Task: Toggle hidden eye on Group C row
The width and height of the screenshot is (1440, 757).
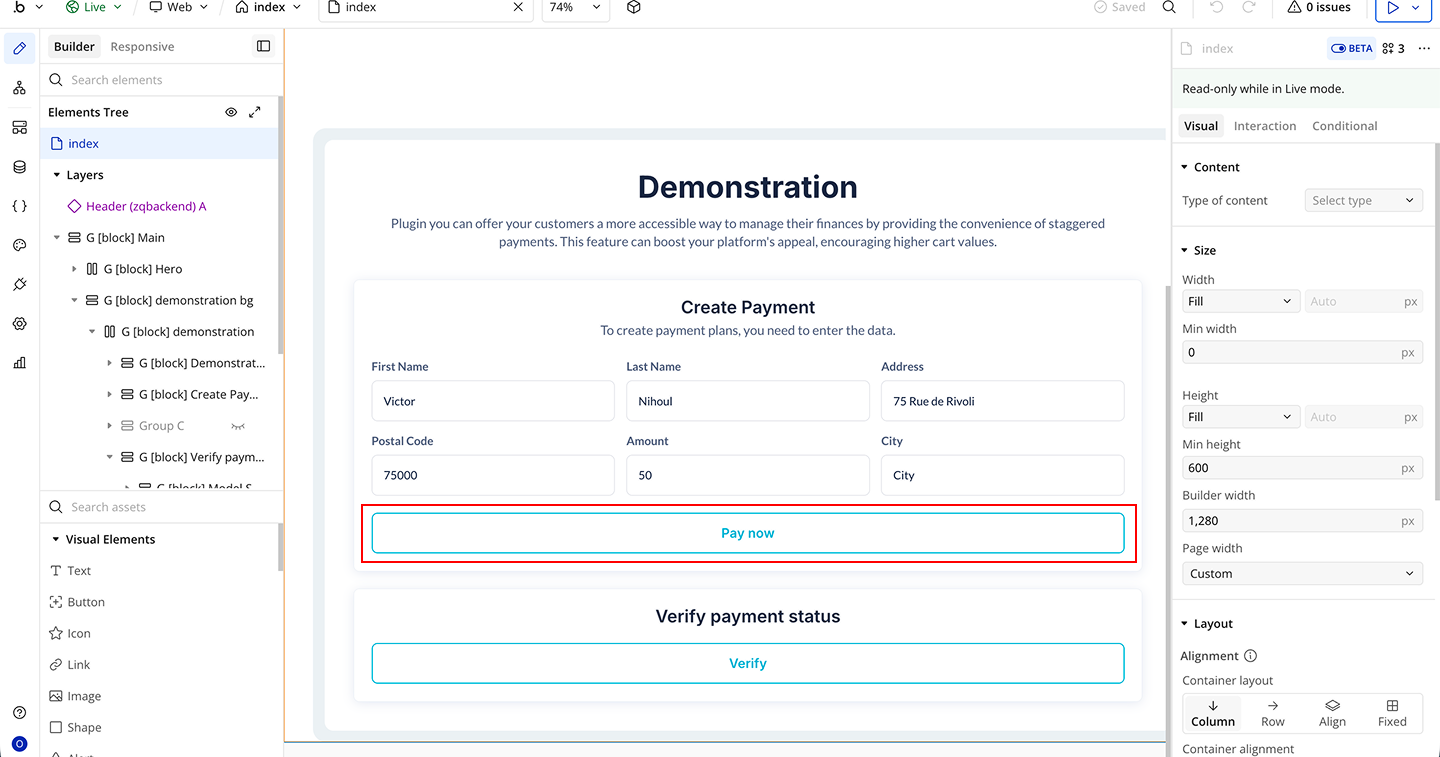Action: click(x=238, y=426)
